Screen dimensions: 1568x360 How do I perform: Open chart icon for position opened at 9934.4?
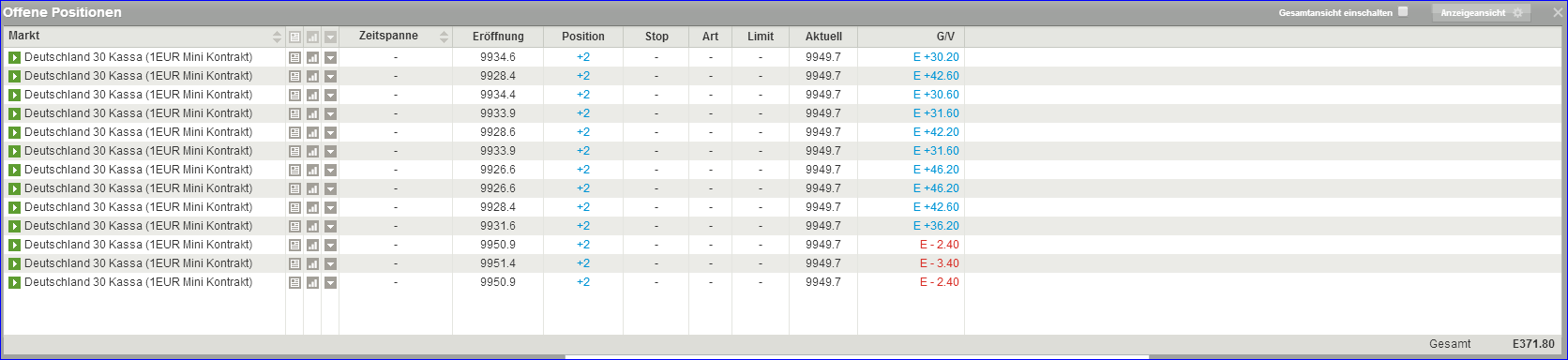pyautogui.click(x=312, y=95)
